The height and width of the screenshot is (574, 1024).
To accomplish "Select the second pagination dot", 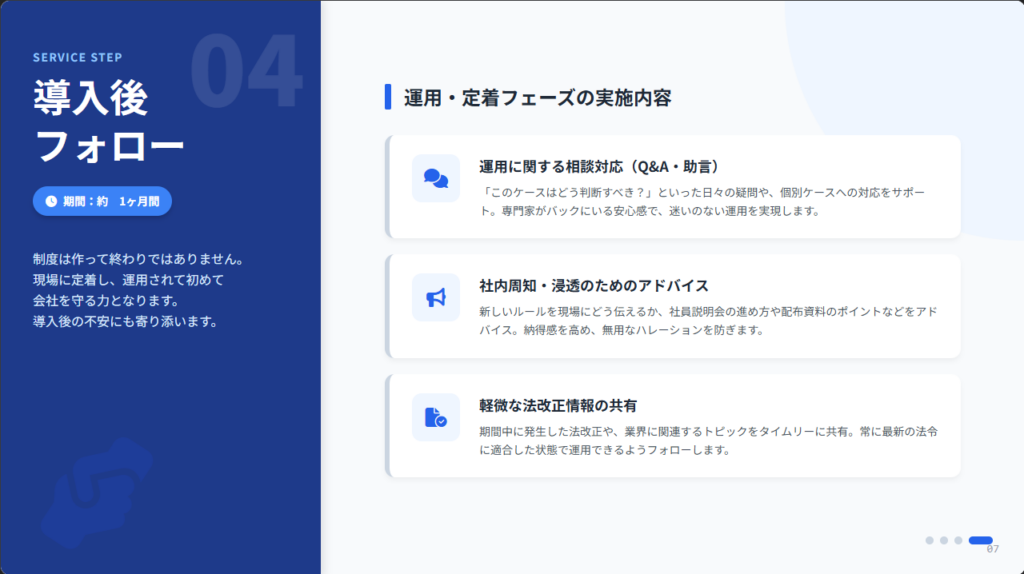I will [x=944, y=540].
